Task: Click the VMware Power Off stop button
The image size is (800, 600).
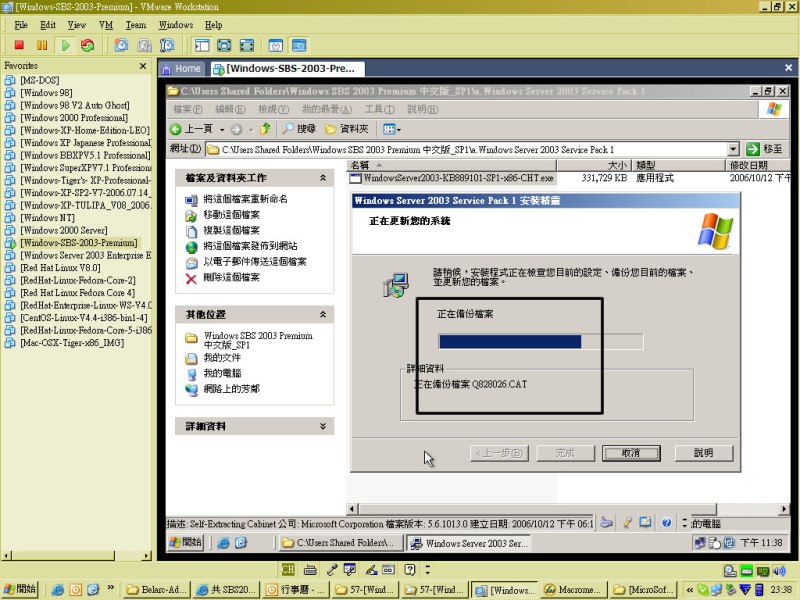Action: pyautogui.click(x=19, y=45)
